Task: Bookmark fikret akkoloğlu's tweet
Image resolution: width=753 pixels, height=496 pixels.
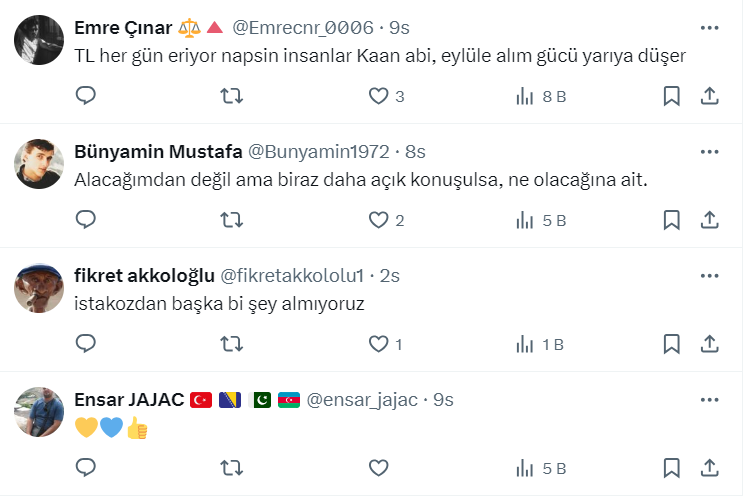Action: pos(672,344)
